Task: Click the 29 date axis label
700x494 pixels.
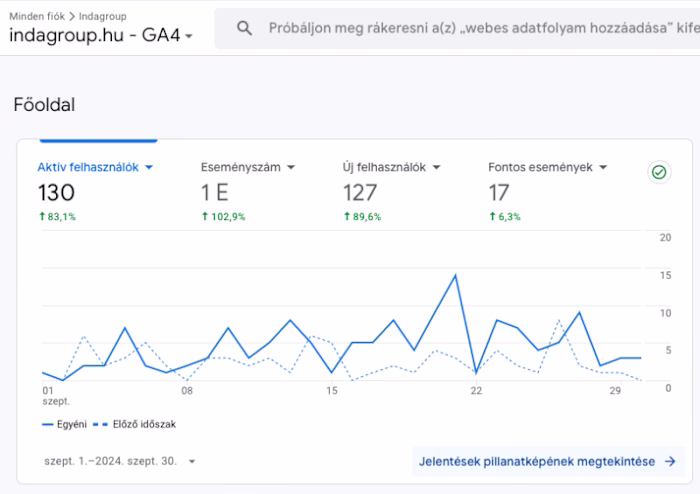Action: click(x=615, y=391)
